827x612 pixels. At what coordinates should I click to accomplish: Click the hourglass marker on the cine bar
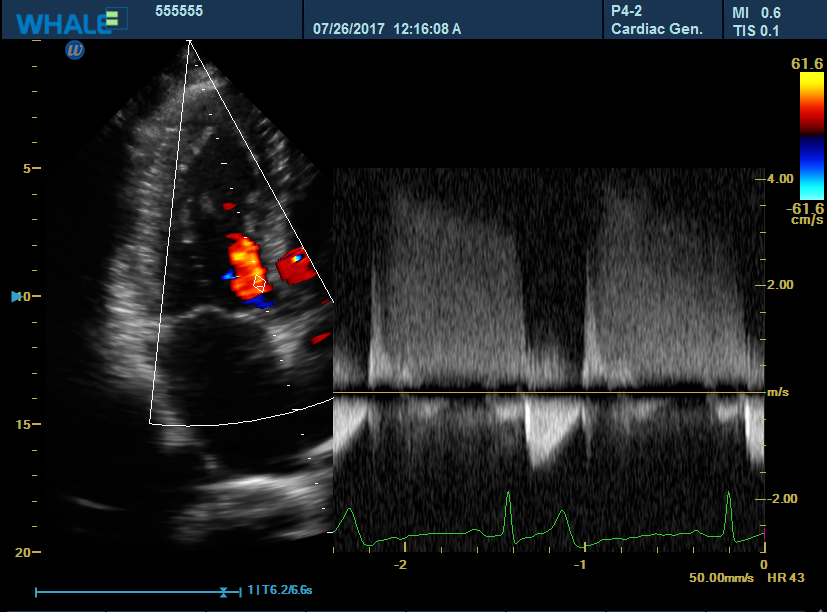[225, 592]
